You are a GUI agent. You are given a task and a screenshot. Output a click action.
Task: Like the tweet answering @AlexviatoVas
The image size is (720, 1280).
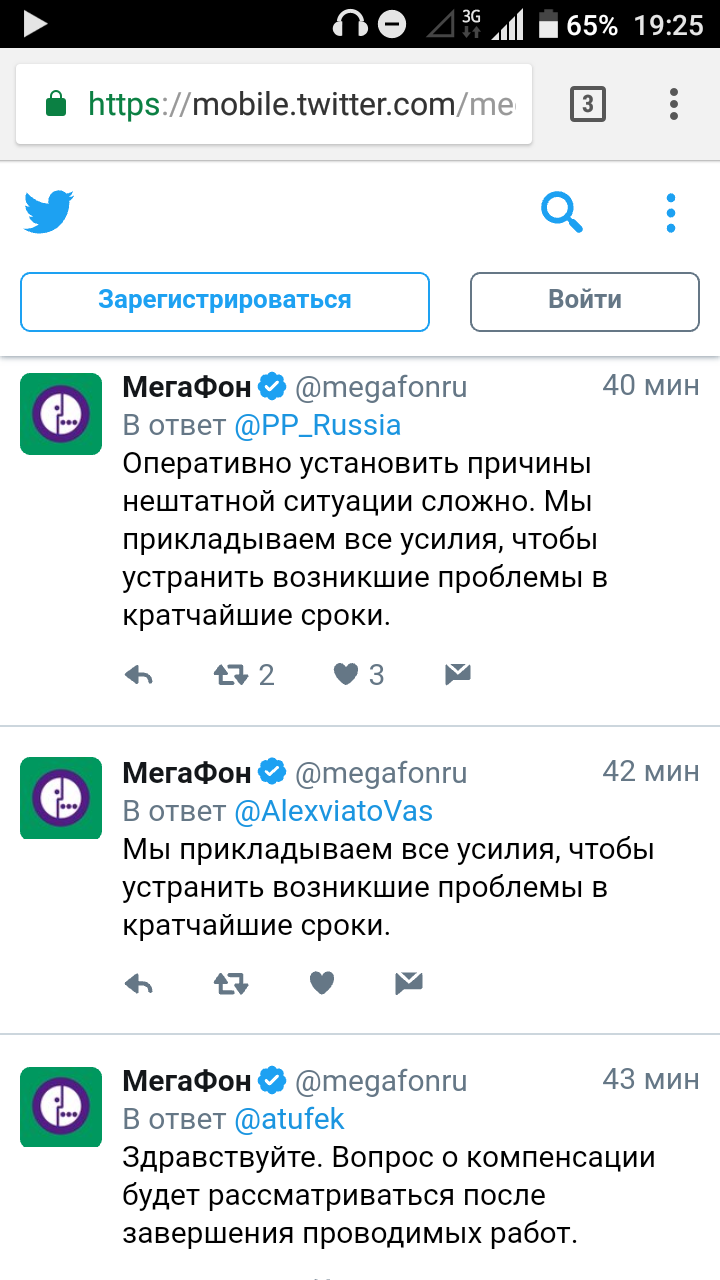[321, 984]
